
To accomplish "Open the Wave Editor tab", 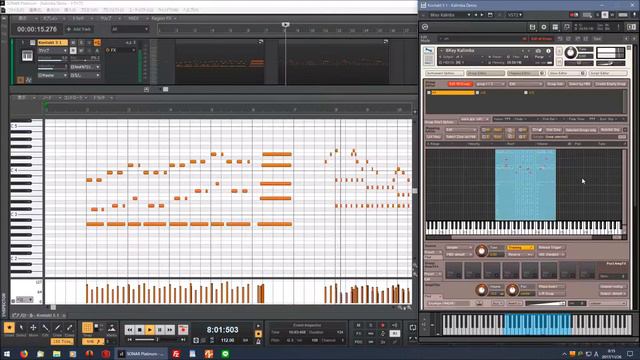I will [567, 73].
